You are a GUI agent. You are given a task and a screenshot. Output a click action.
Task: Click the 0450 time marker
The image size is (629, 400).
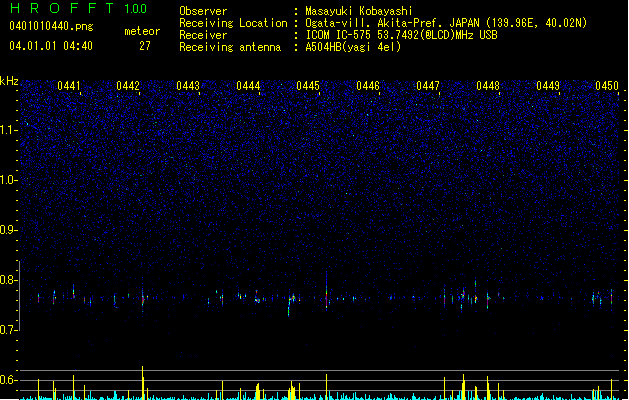(607, 86)
